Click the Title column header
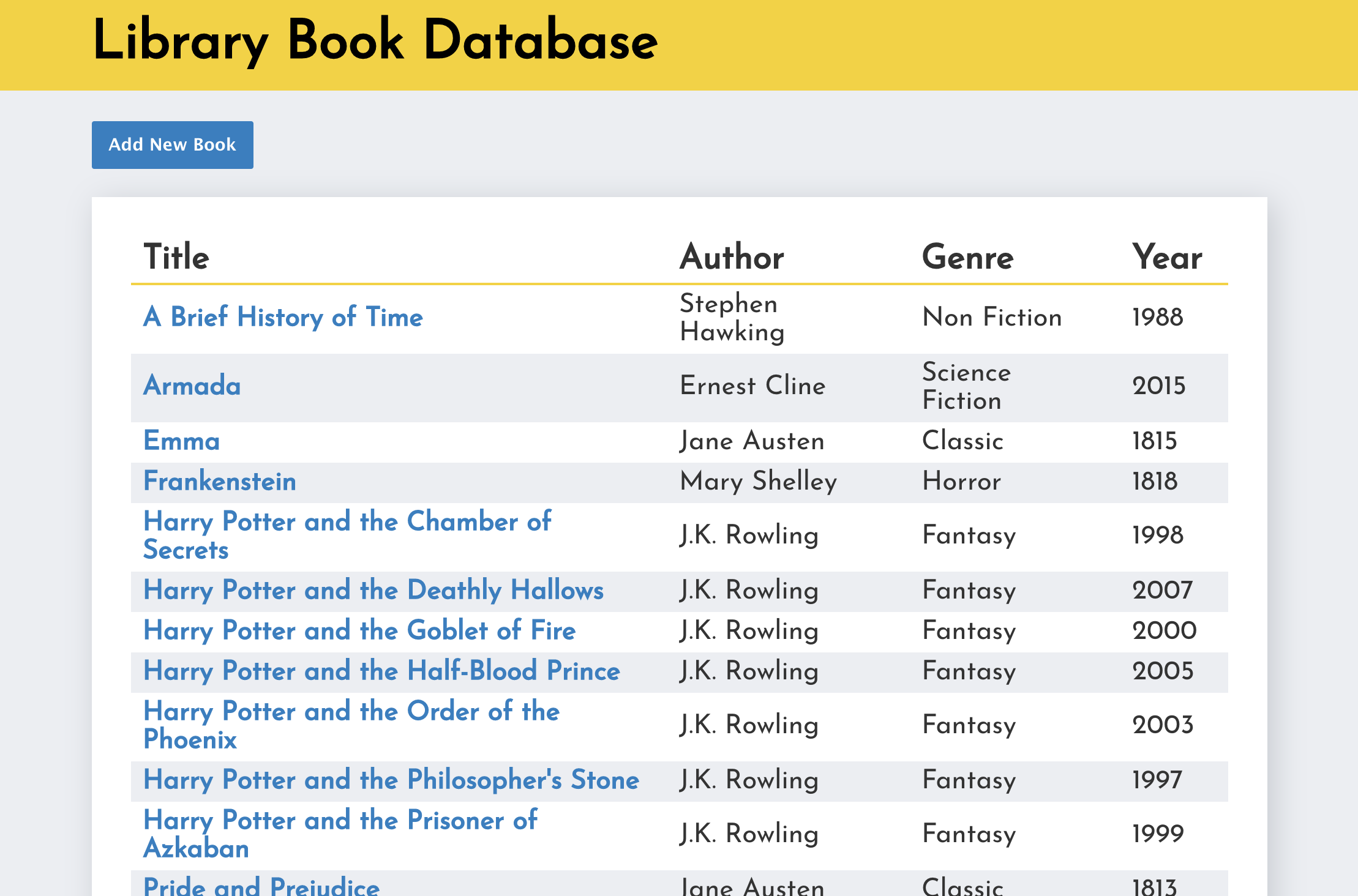The width and height of the screenshot is (1358, 896). pyautogui.click(x=176, y=256)
